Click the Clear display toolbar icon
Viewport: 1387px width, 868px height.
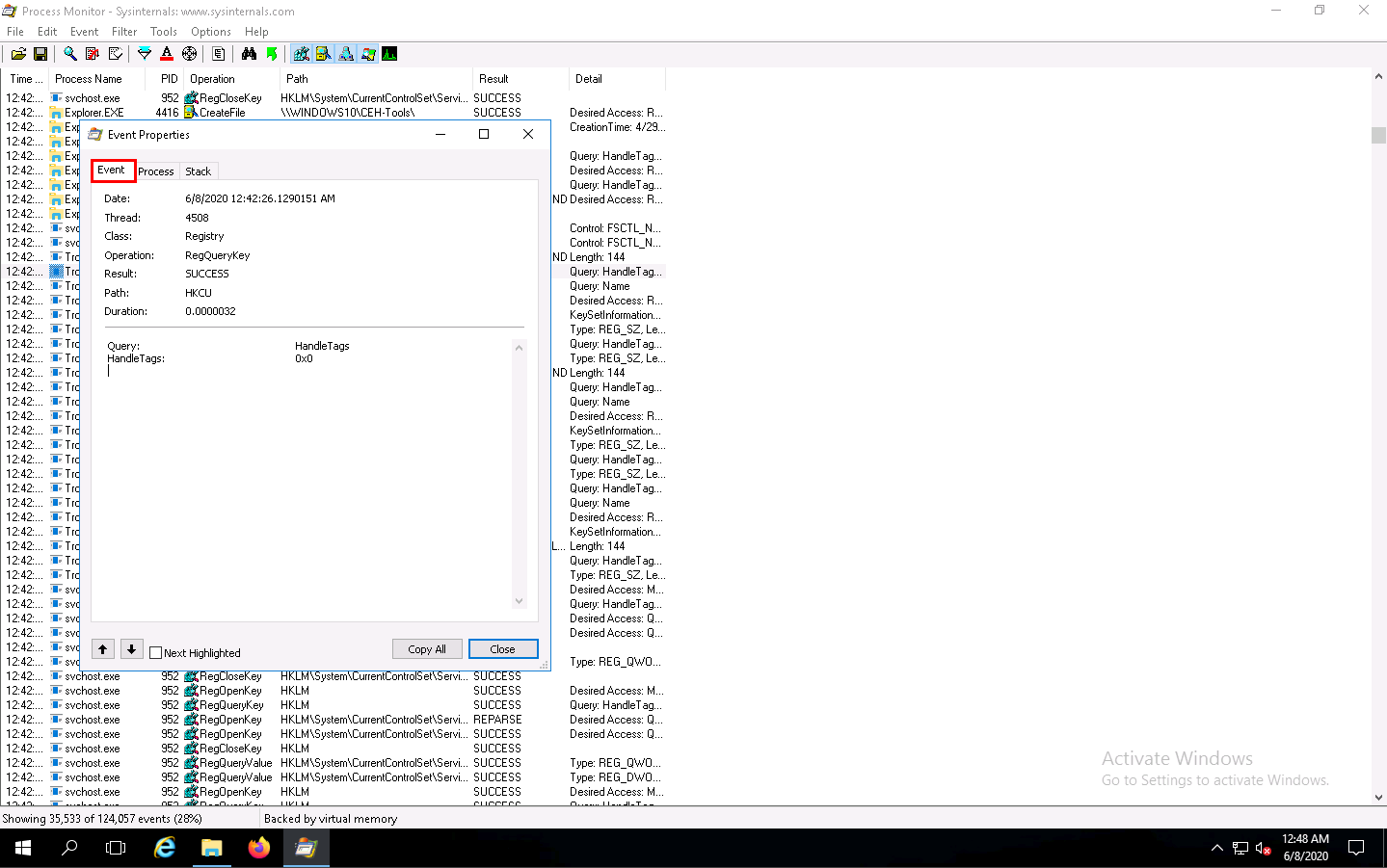[x=116, y=54]
